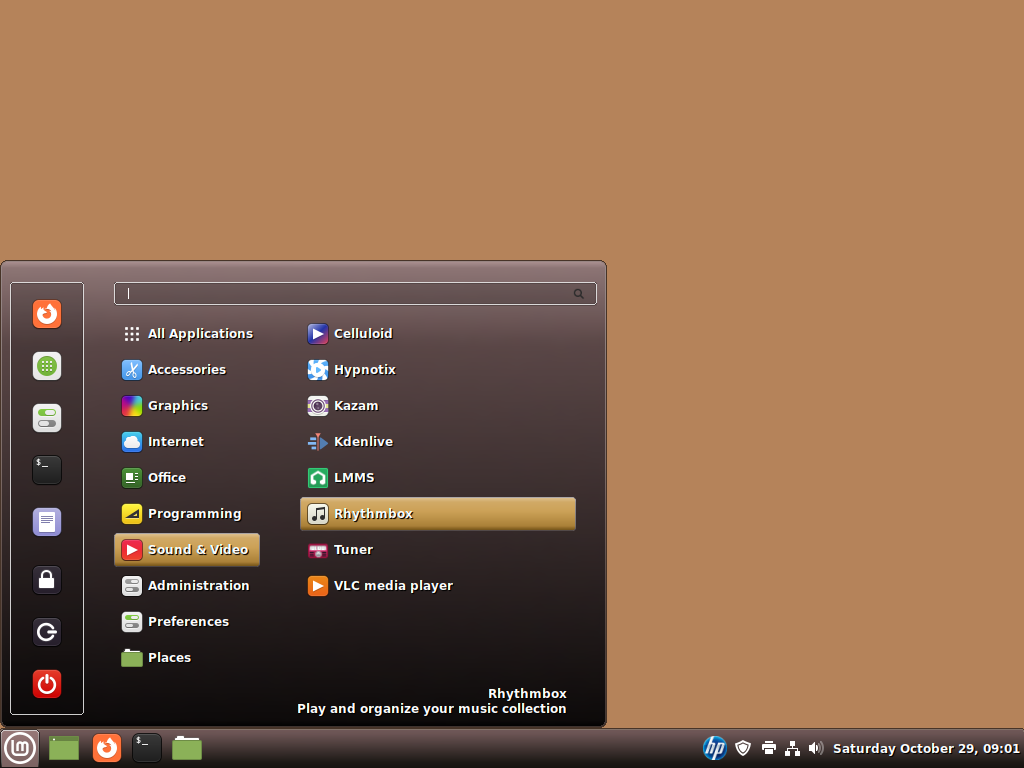Screen dimensions: 1024x768
Task: Click the Linux Mint menu button
Action: (20, 748)
